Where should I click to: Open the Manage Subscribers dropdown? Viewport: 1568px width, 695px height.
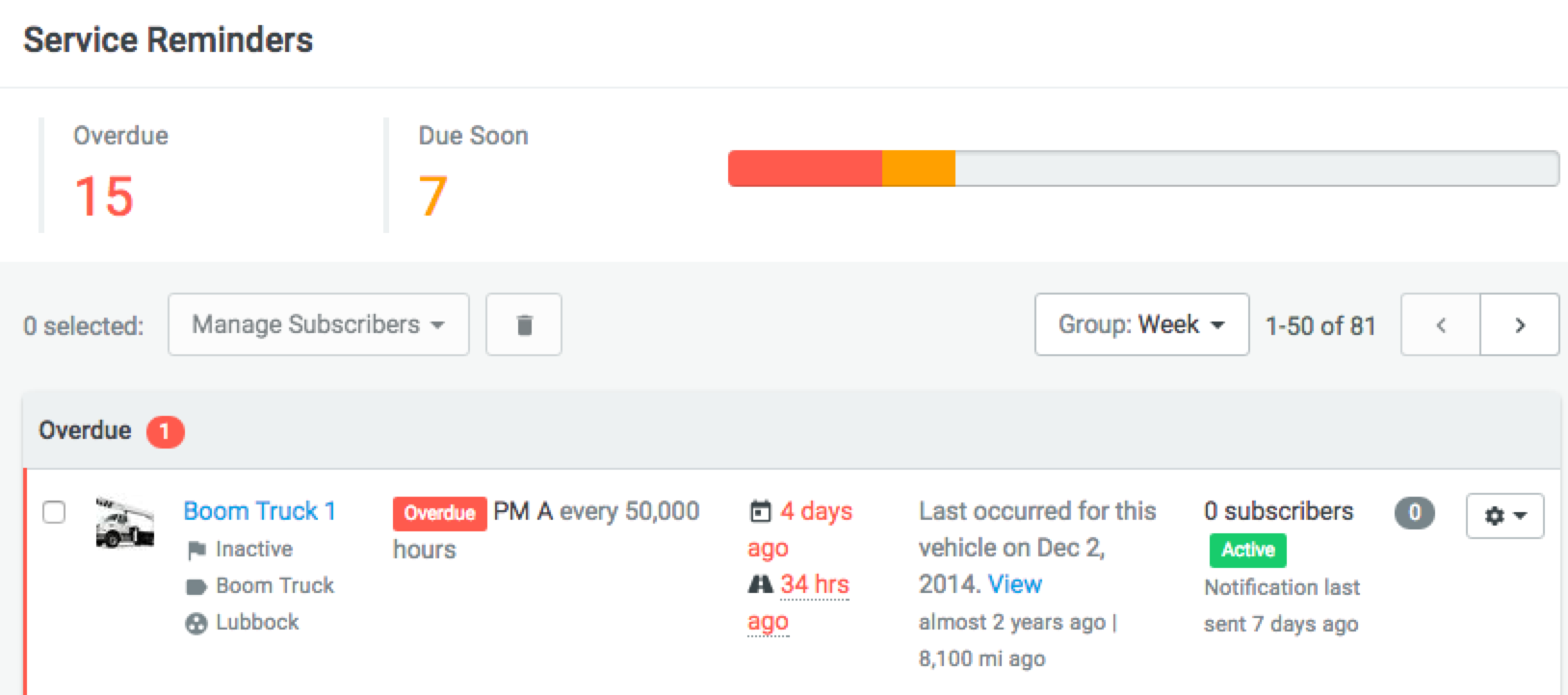click(318, 325)
